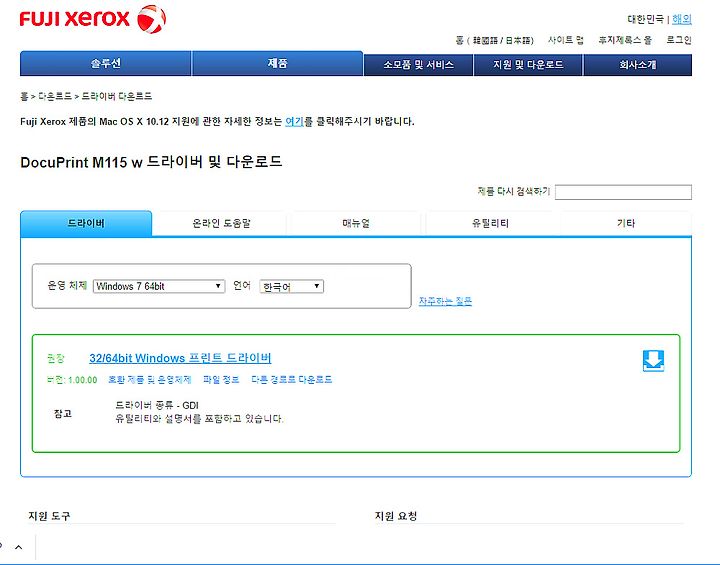The width and height of the screenshot is (720, 565).
Task: Click the 로그인 link
Action: (679, 40)
